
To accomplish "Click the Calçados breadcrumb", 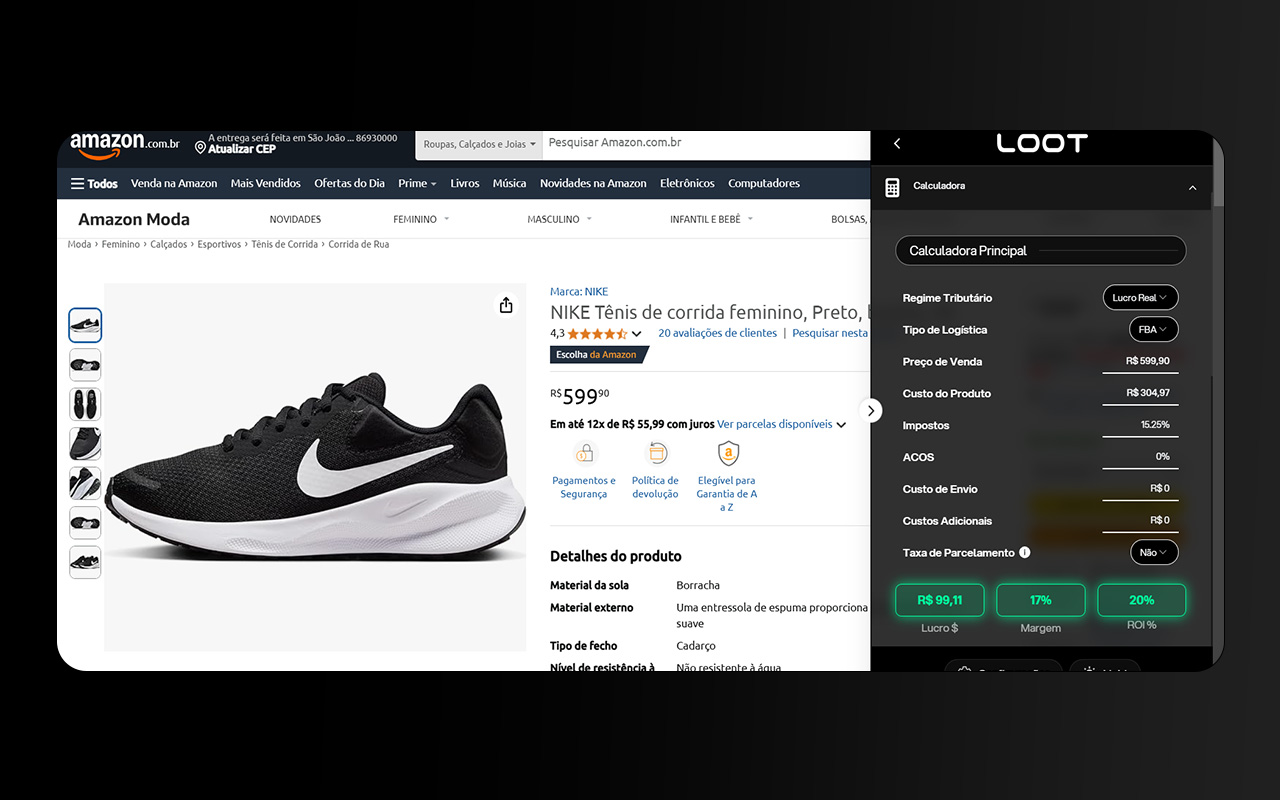I will (169, 244).
